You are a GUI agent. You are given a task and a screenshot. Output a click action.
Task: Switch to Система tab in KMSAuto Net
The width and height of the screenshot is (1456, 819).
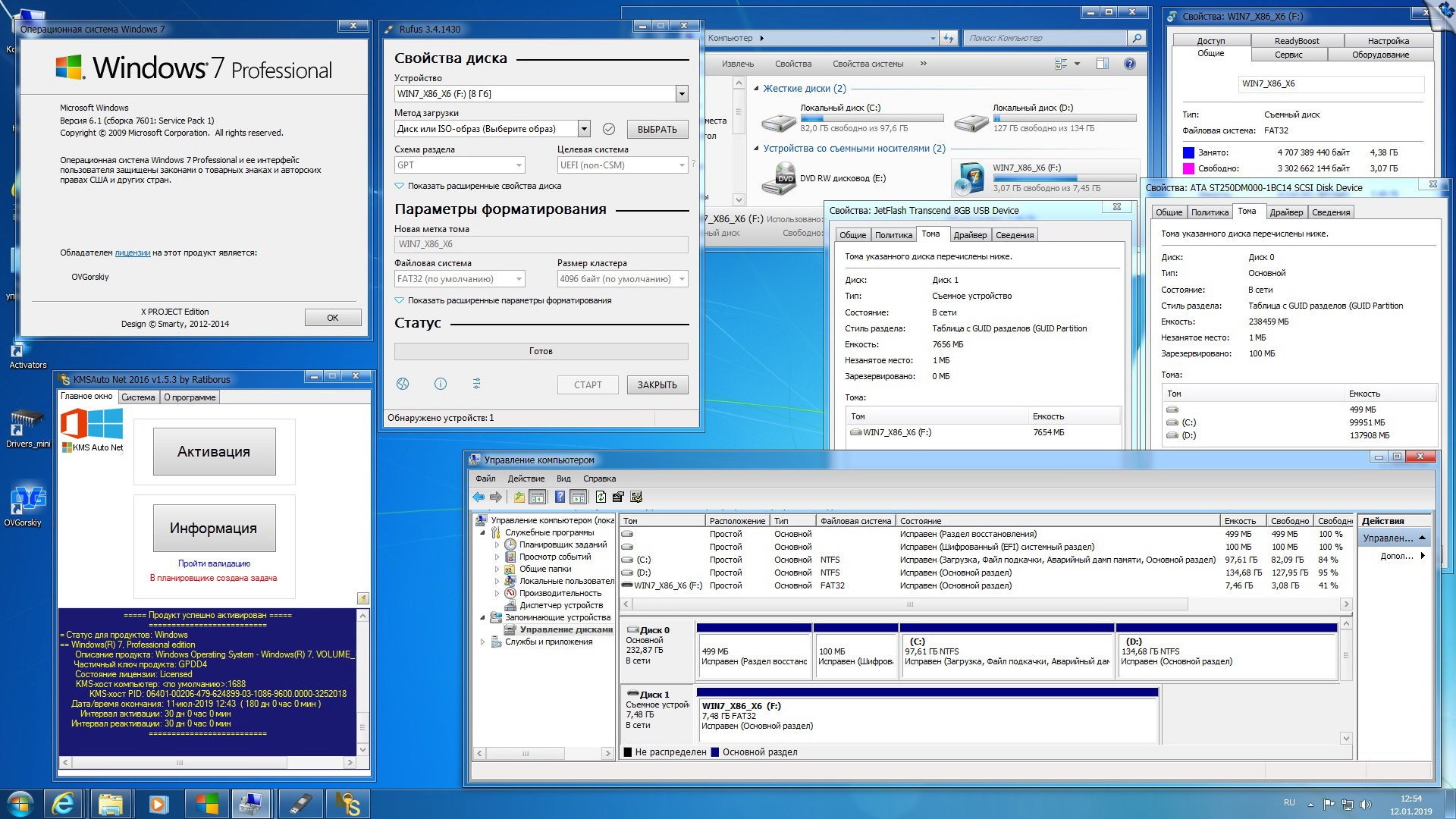point(138,397)
